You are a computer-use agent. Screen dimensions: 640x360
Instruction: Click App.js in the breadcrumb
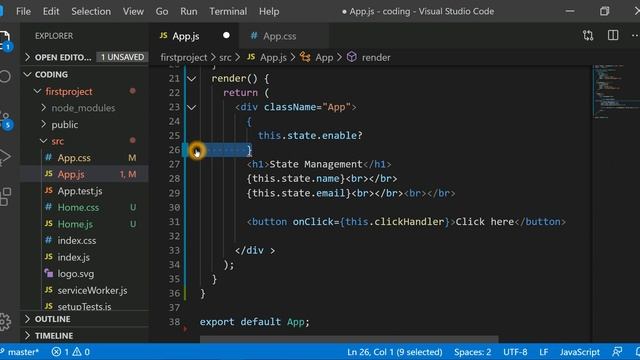pos(273,58)
